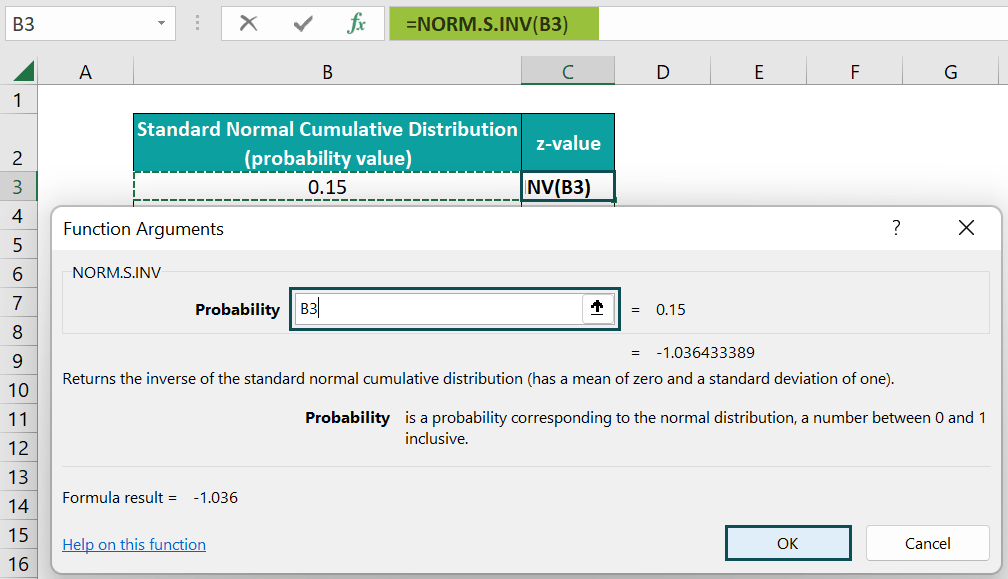Click the z-value header cell

click(x=567, y=141)
